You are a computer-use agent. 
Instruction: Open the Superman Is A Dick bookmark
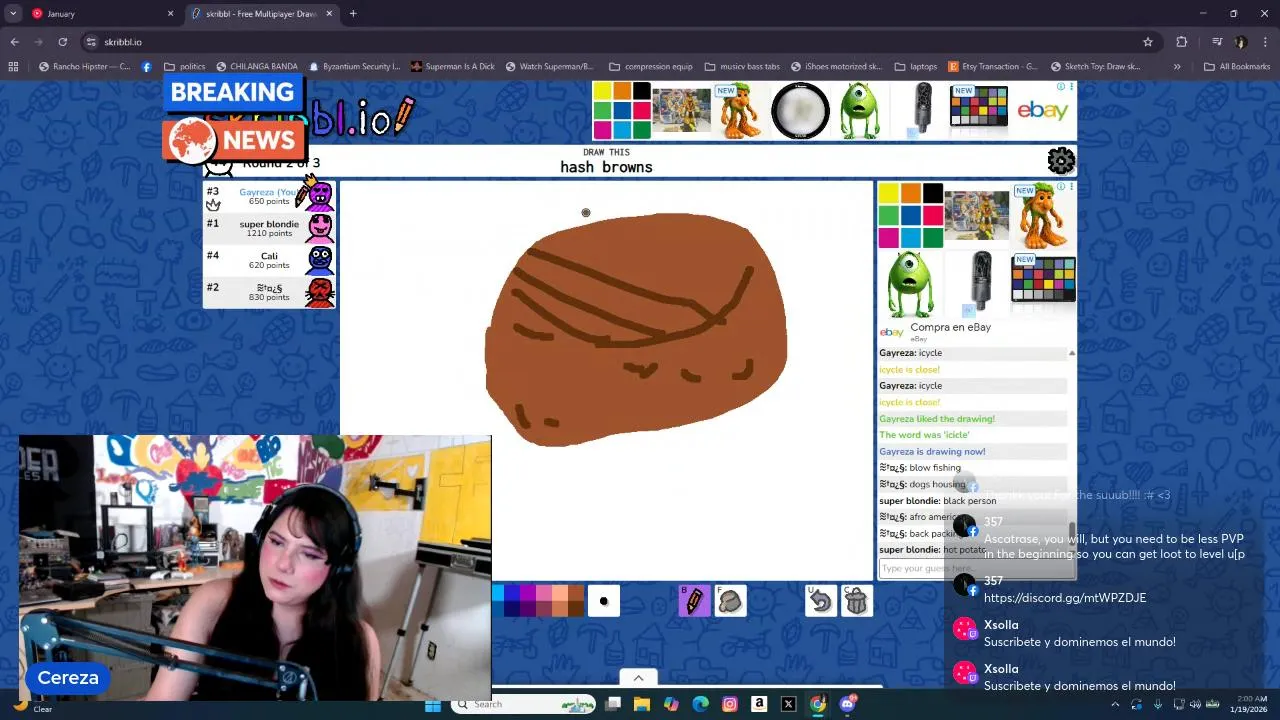coord(452,67)
